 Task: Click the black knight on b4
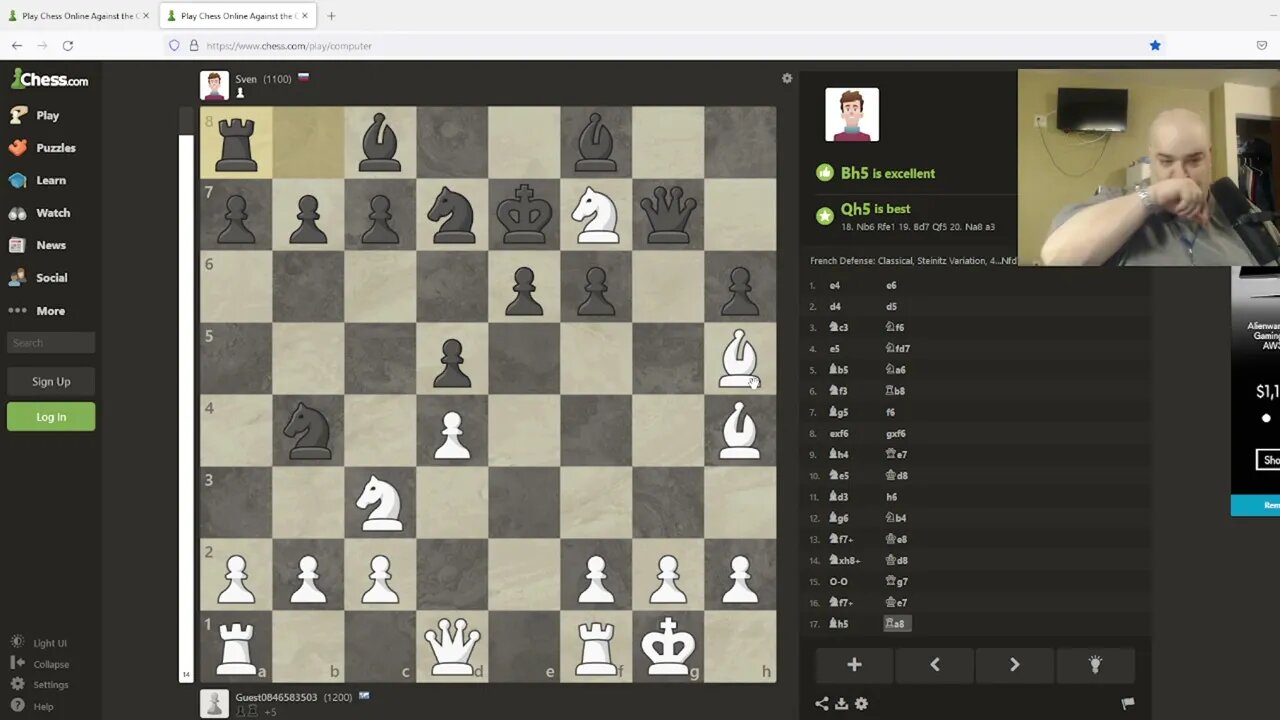point(308,430)
